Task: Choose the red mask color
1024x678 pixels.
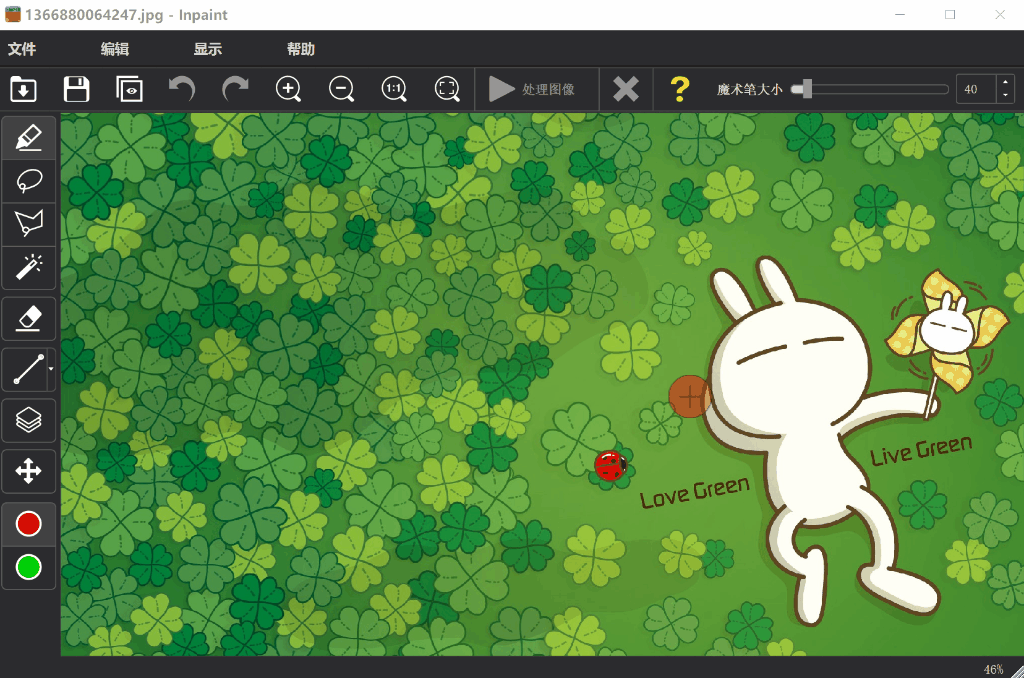Action: pyautogui.click(x=29, y=524)
